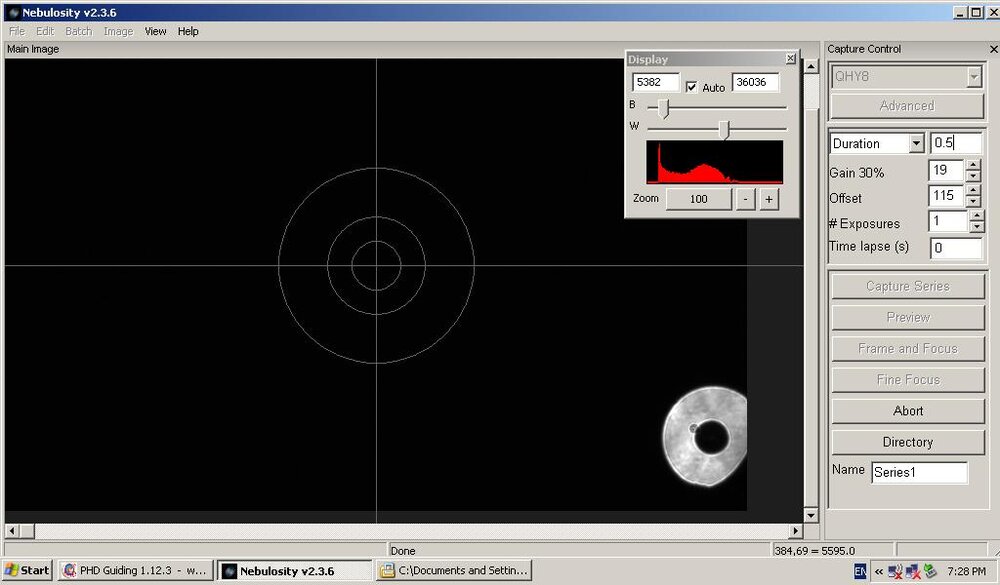This screenshot has height=585, width=1000.
Task: Increase number of exposures with up arrow
Action: coord(973,216)
